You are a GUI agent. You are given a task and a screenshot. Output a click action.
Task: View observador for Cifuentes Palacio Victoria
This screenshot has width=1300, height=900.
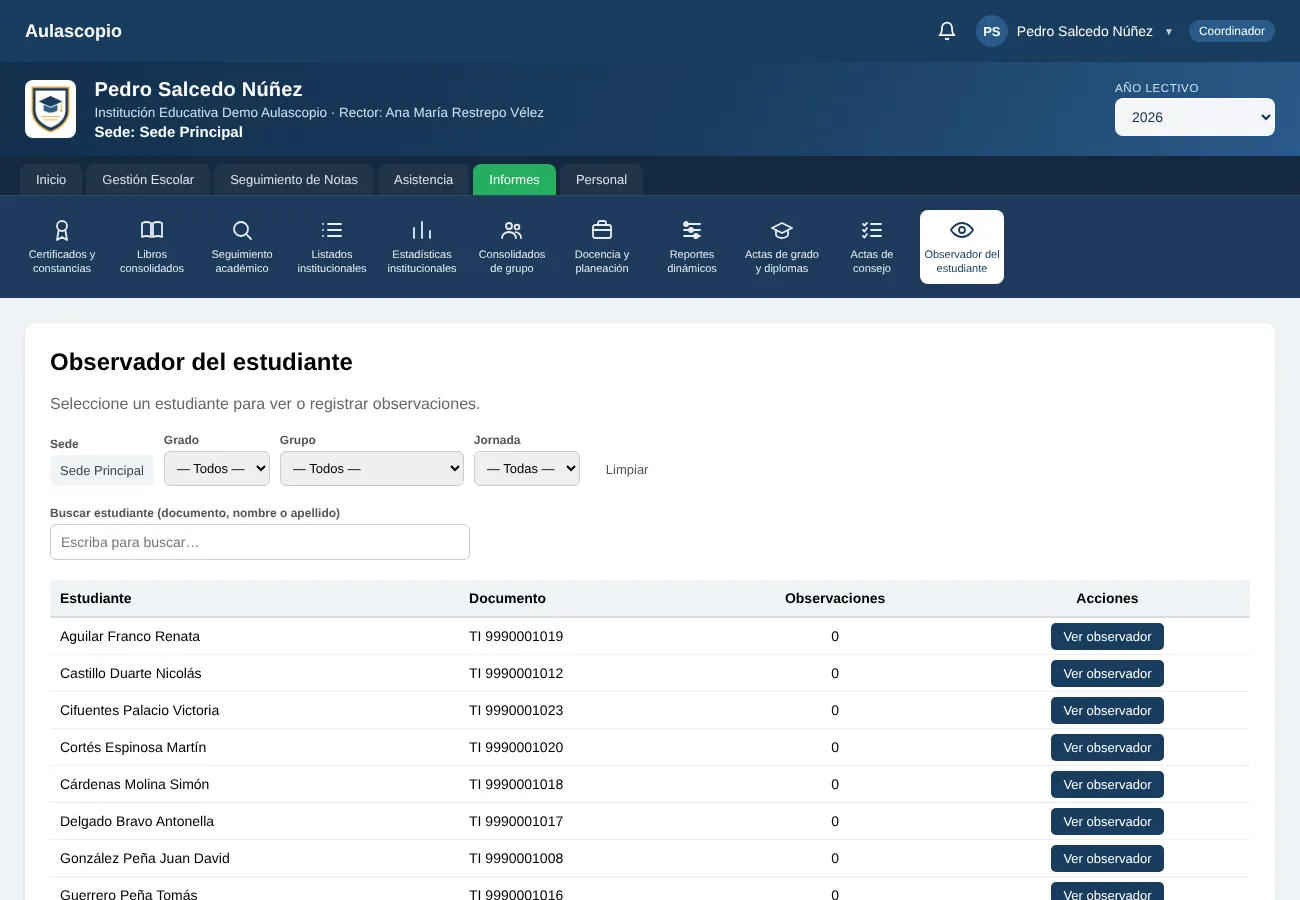[1107, 710]
